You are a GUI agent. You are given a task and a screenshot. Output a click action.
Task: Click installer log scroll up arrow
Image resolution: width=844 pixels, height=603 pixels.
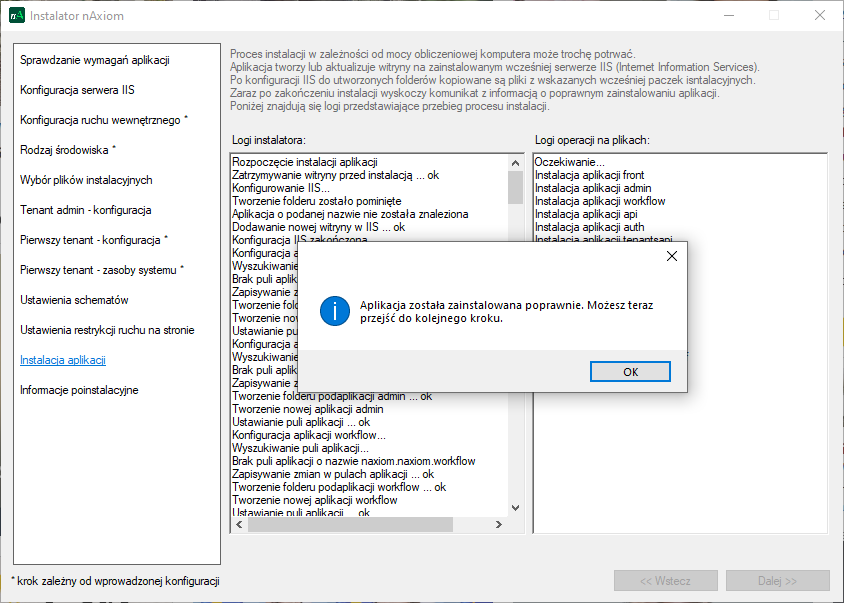515,163
